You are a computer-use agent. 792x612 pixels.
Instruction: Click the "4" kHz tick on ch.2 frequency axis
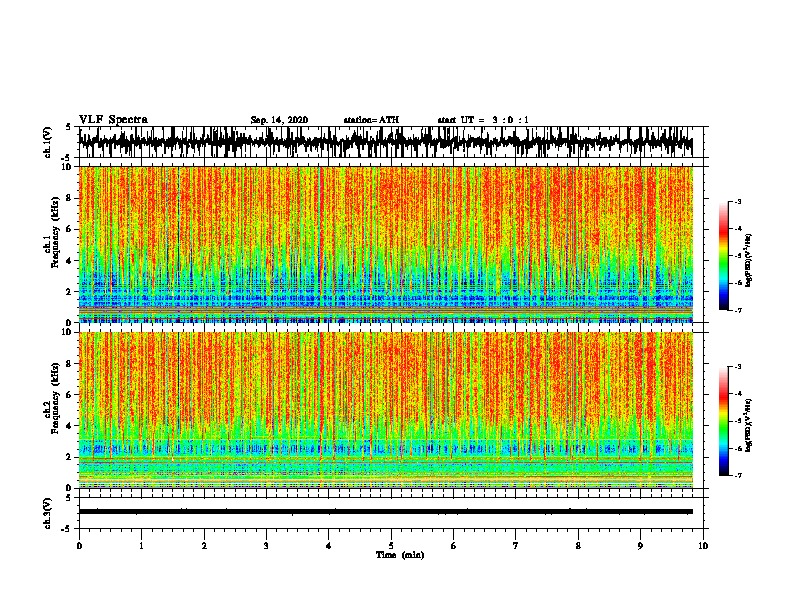click(x=69, y=426)
